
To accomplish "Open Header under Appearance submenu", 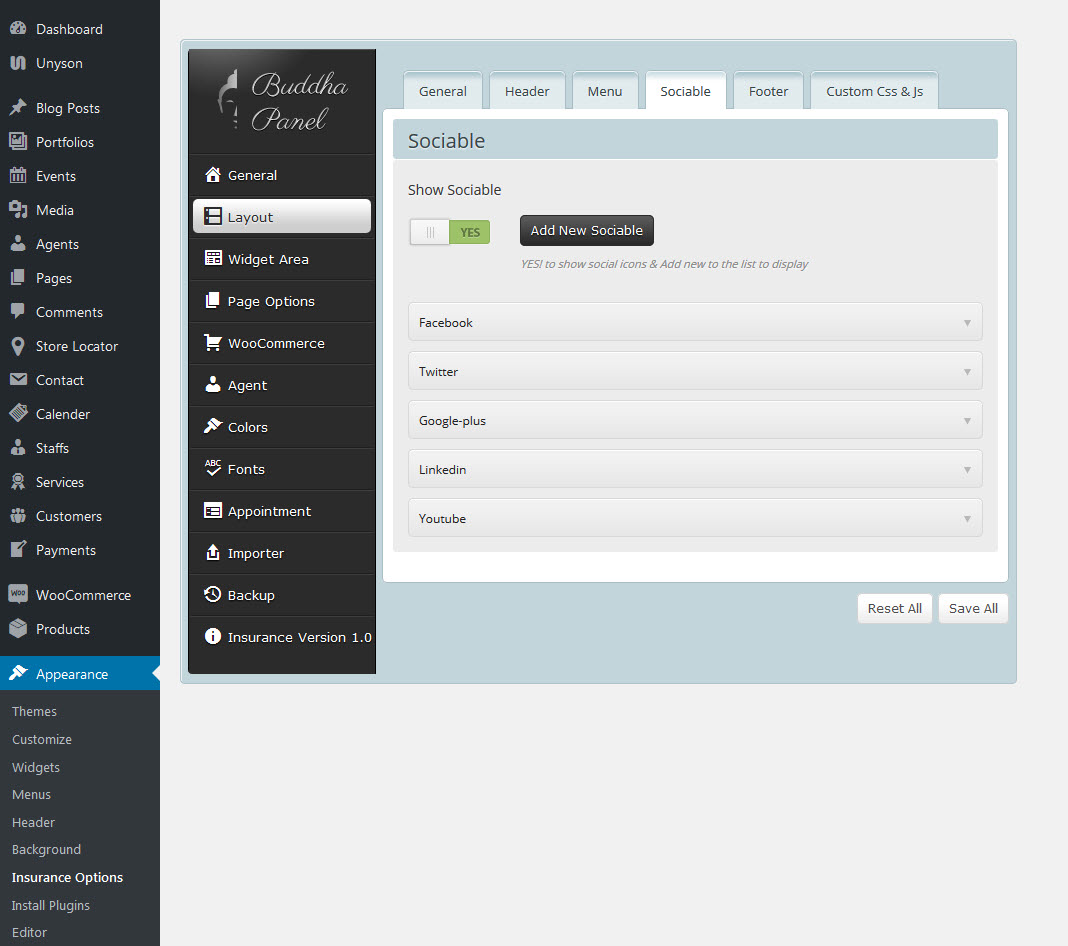I will coord(33,822).
